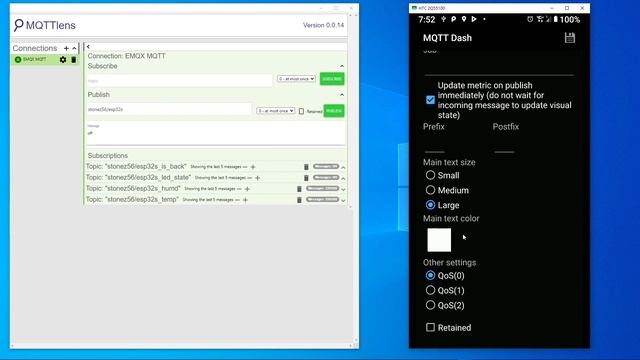The image size is (640, 360).
Task: Click Version 0.0.14 text
Action: pos(323,25)
